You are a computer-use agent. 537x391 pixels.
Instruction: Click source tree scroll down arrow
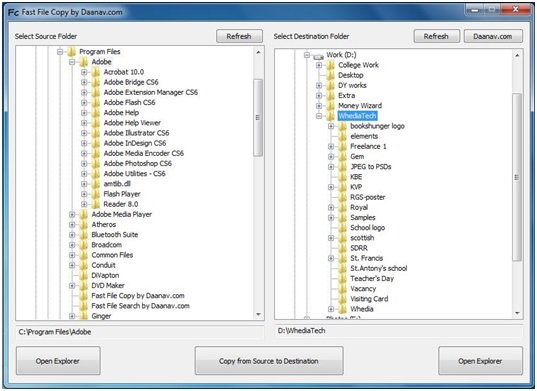259,314
